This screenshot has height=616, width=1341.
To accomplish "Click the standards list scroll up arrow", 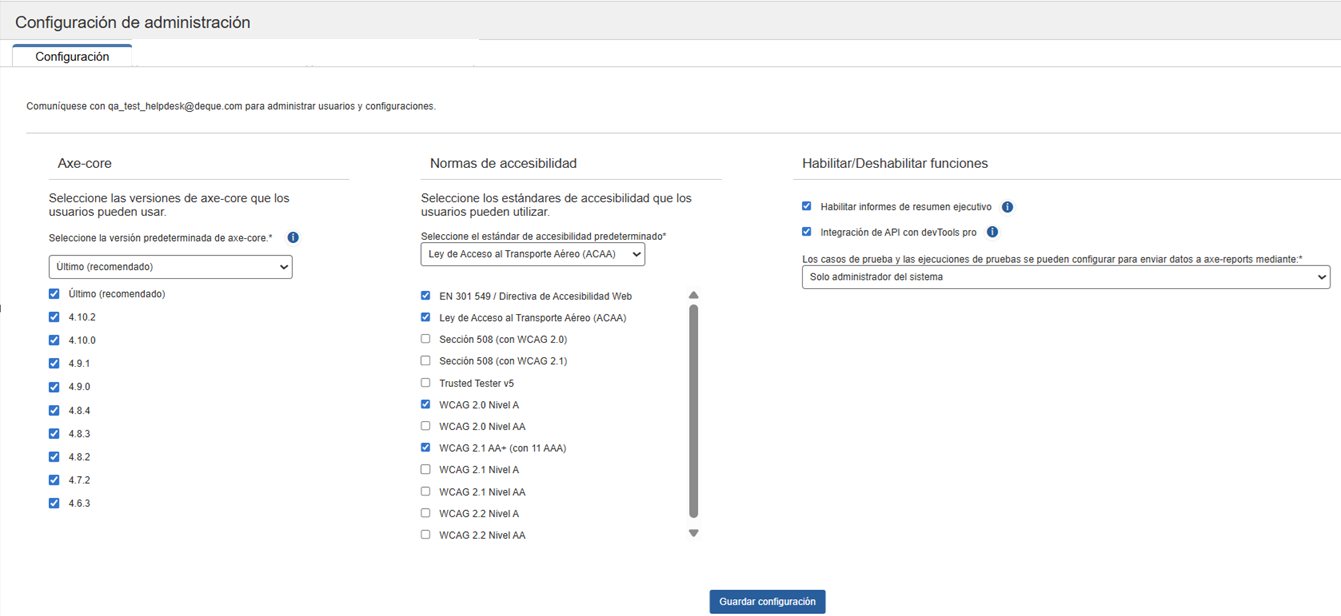I will pyautogui.click(x=693, y=295).
